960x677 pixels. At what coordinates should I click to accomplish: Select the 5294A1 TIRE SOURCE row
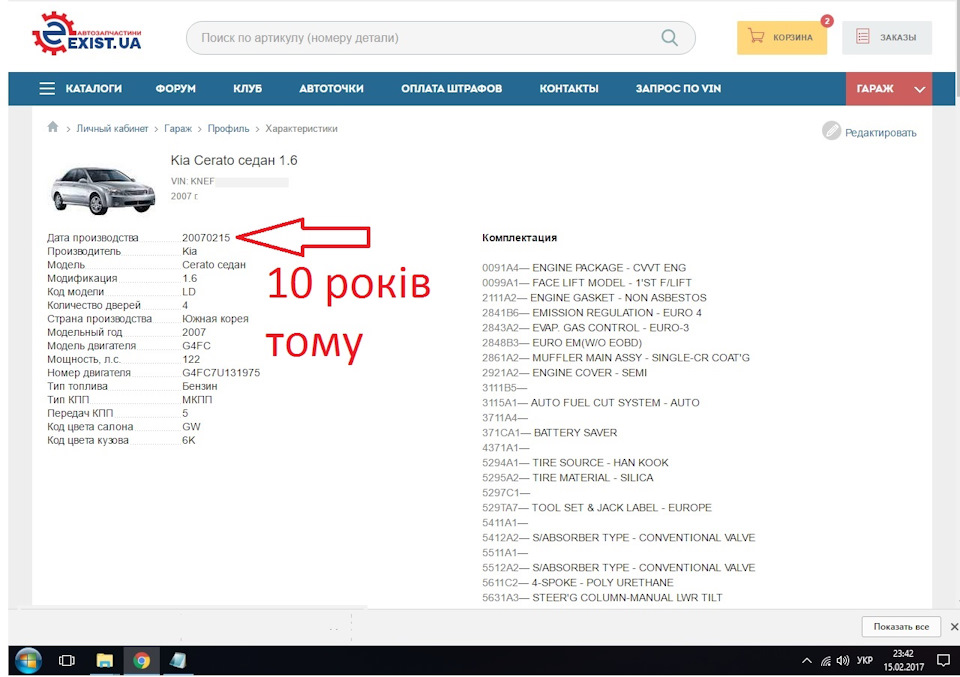[x=575, y=463]
